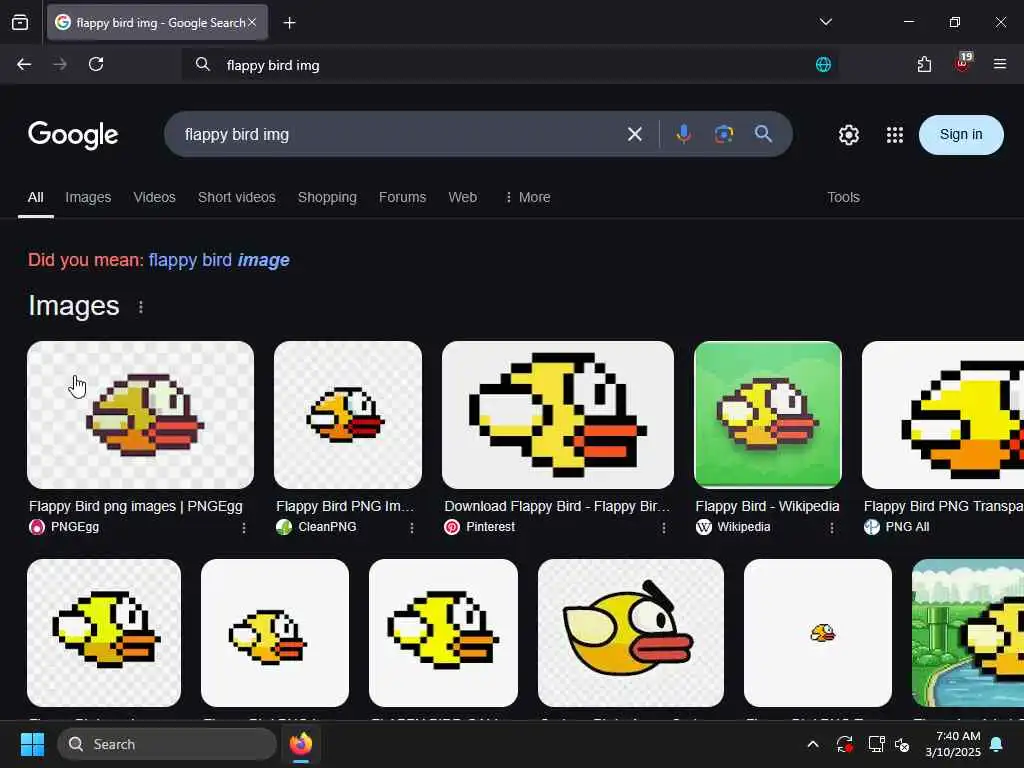The image size is (1024, 768).
Task: Open the Wikipedia flappy bird thumbnail
Action: point(768,415)
